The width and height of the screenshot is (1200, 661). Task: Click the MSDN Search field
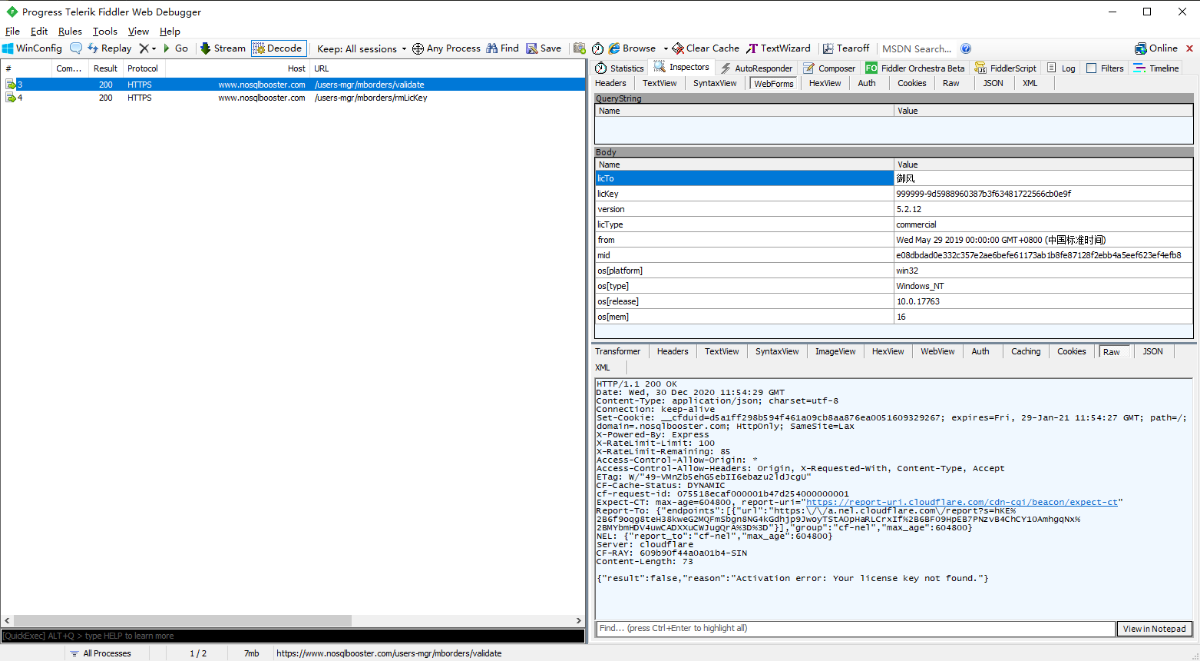(x=919, y=48)
